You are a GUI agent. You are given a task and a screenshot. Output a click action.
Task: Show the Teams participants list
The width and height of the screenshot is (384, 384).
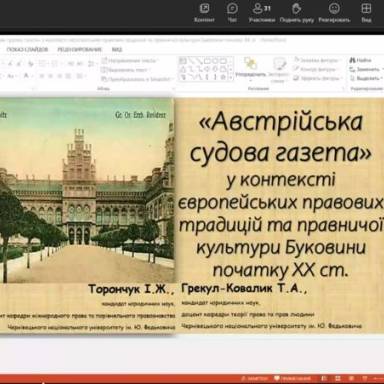(262, 12)
